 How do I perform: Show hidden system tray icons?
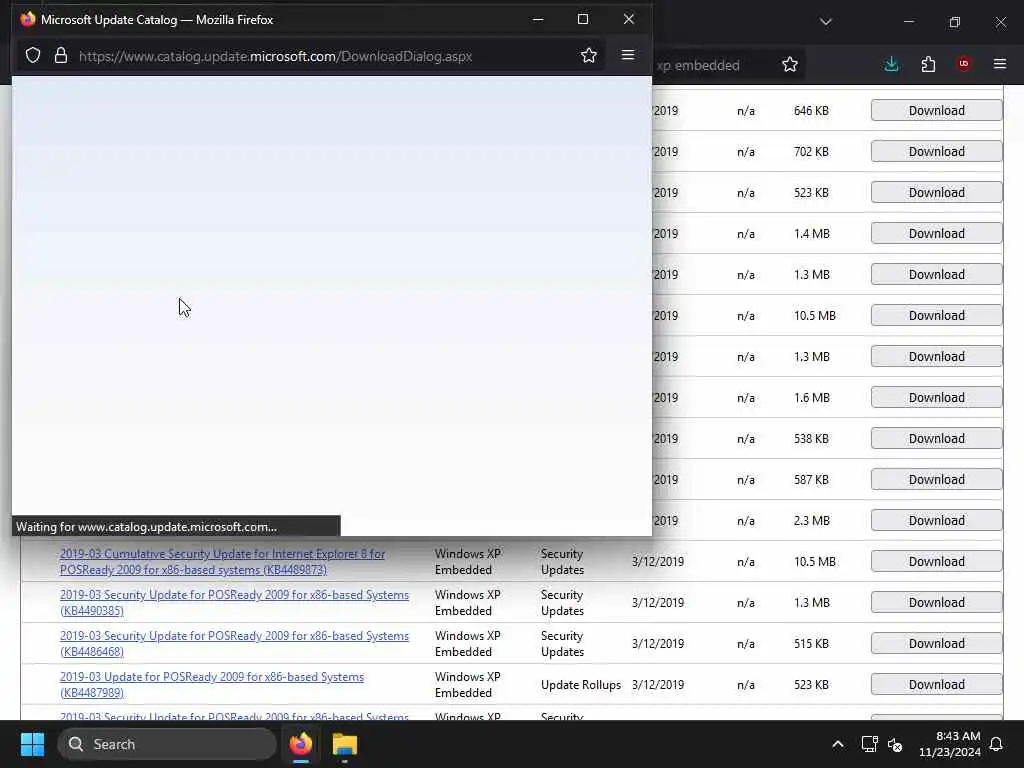coord(838,744)
